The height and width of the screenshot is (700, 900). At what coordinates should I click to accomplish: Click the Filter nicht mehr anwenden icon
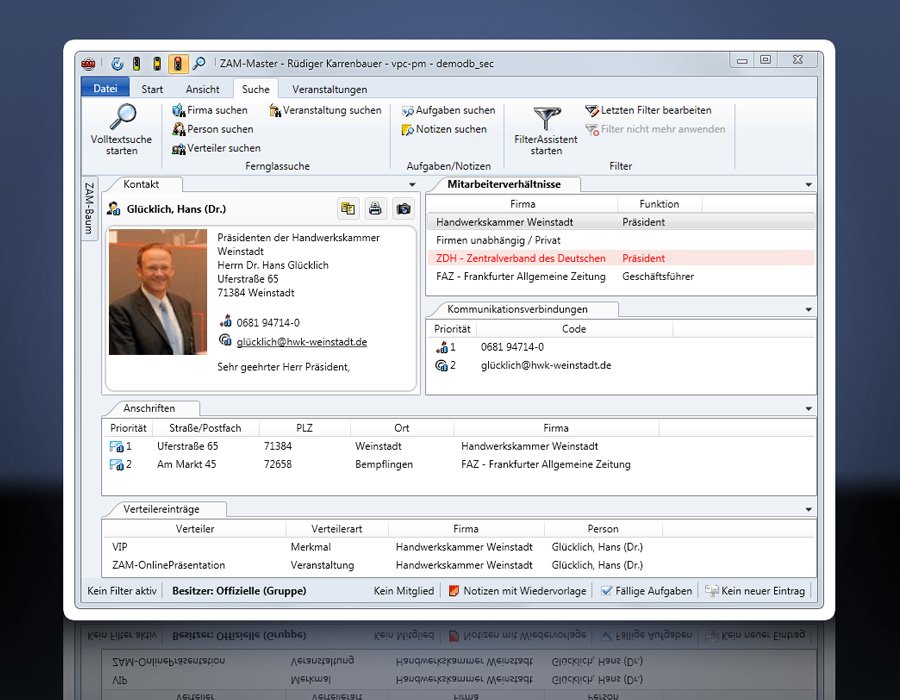[592, 130]
